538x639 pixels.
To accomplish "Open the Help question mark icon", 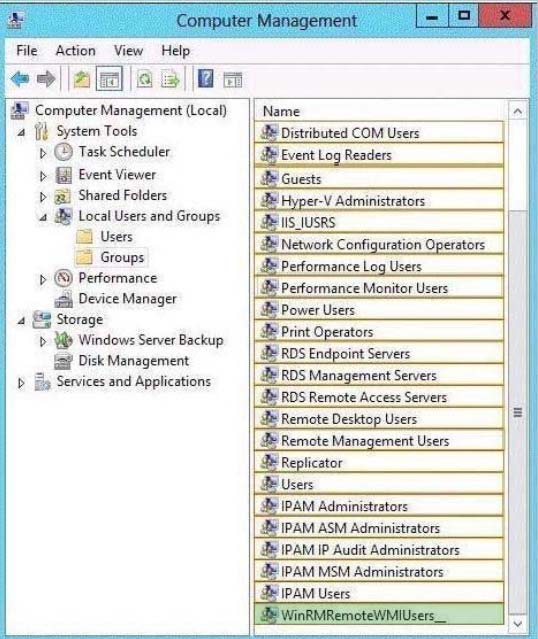I will 206,79.
